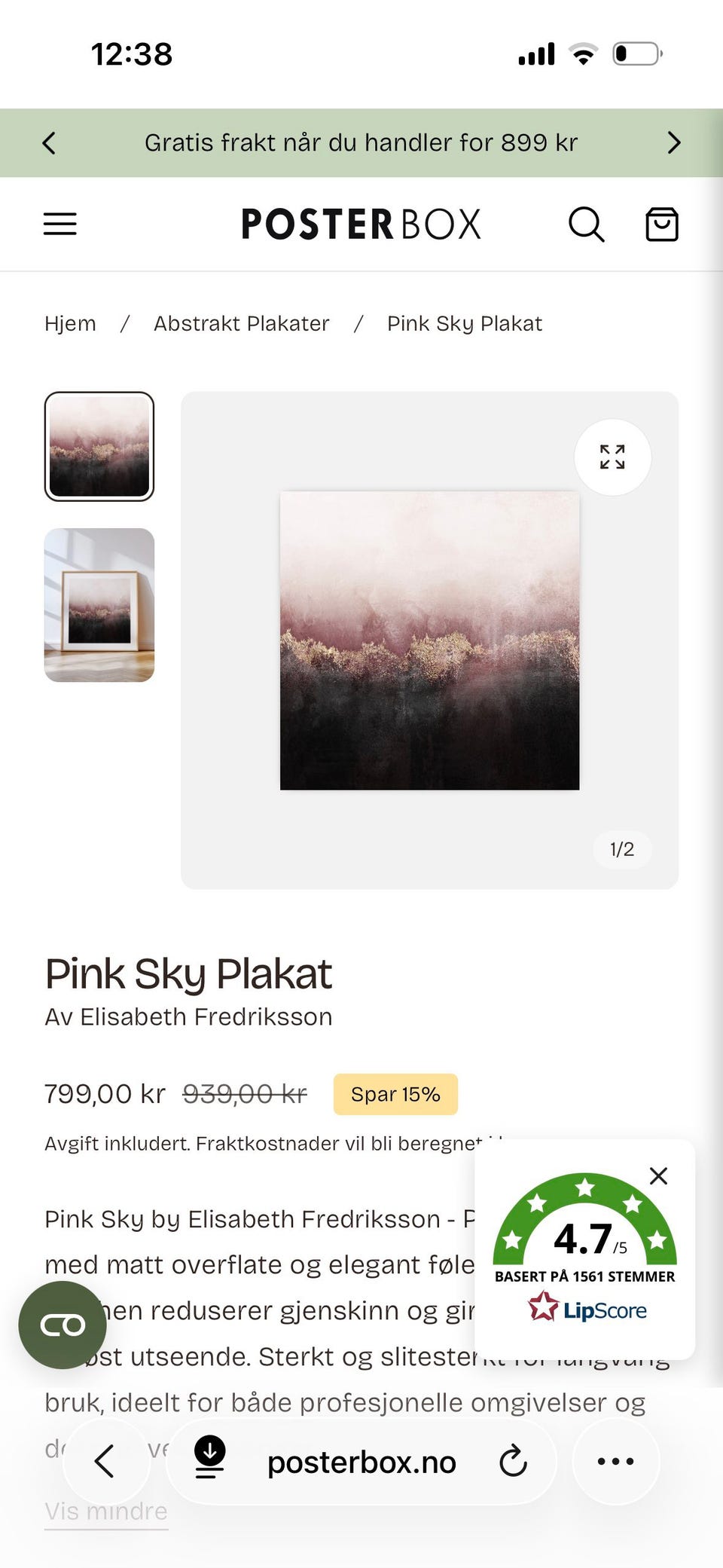
Task: Go back with browser back arrow
Action: tap(105, 1462)
